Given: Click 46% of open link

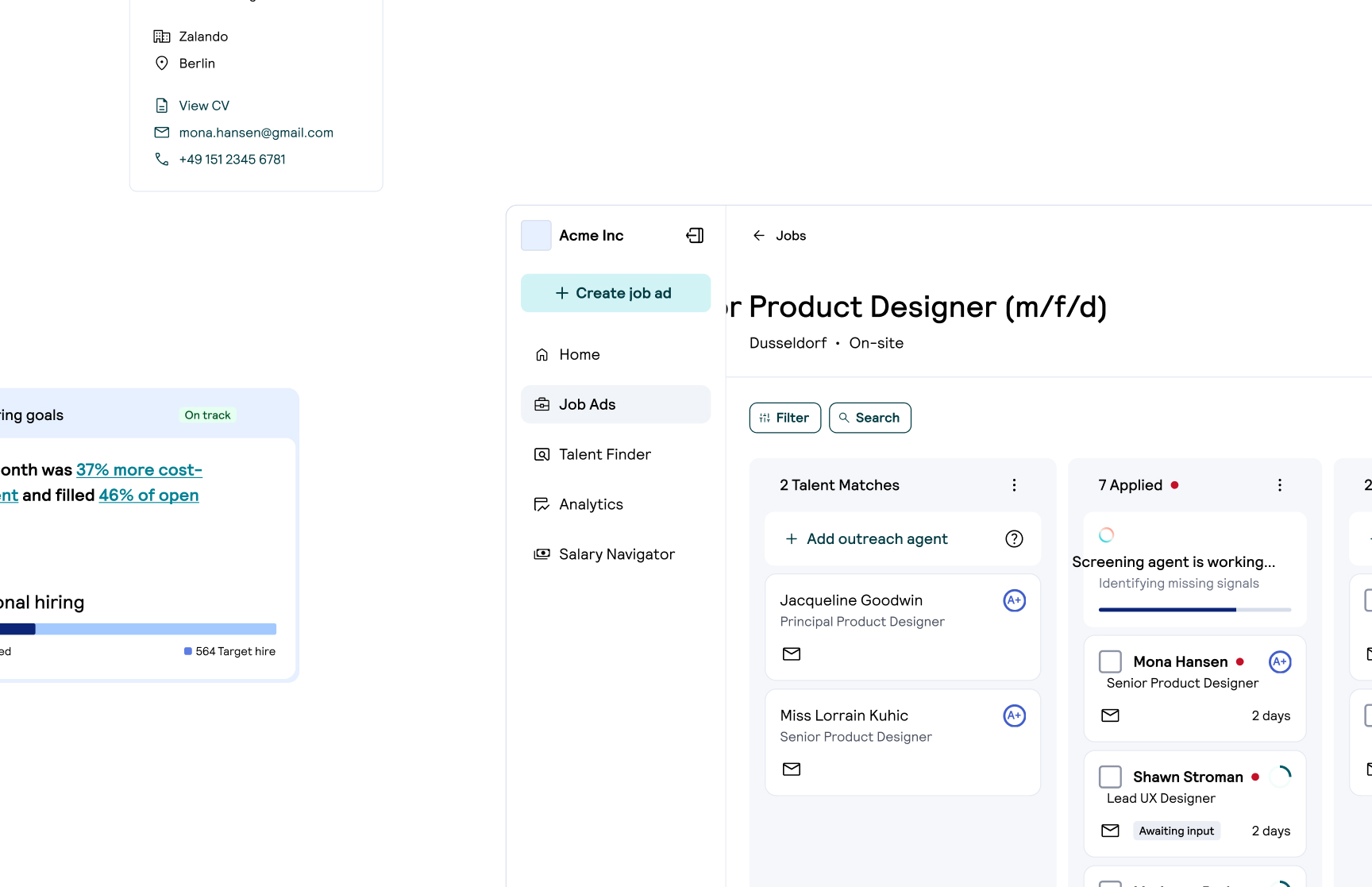Looking at the screenshot, I should click(149, 496).
